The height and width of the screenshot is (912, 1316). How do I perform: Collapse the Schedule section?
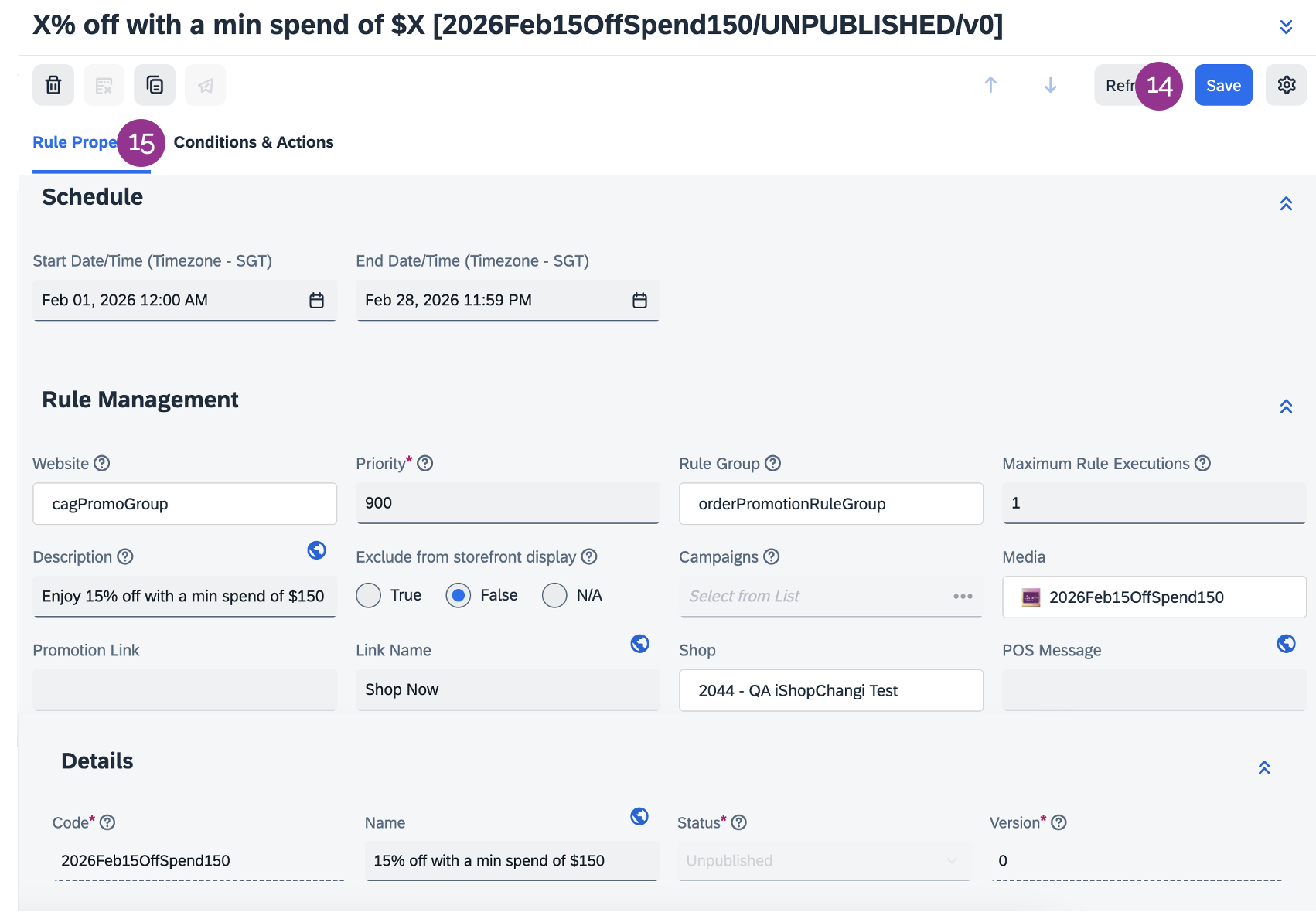coord(1286,204)
